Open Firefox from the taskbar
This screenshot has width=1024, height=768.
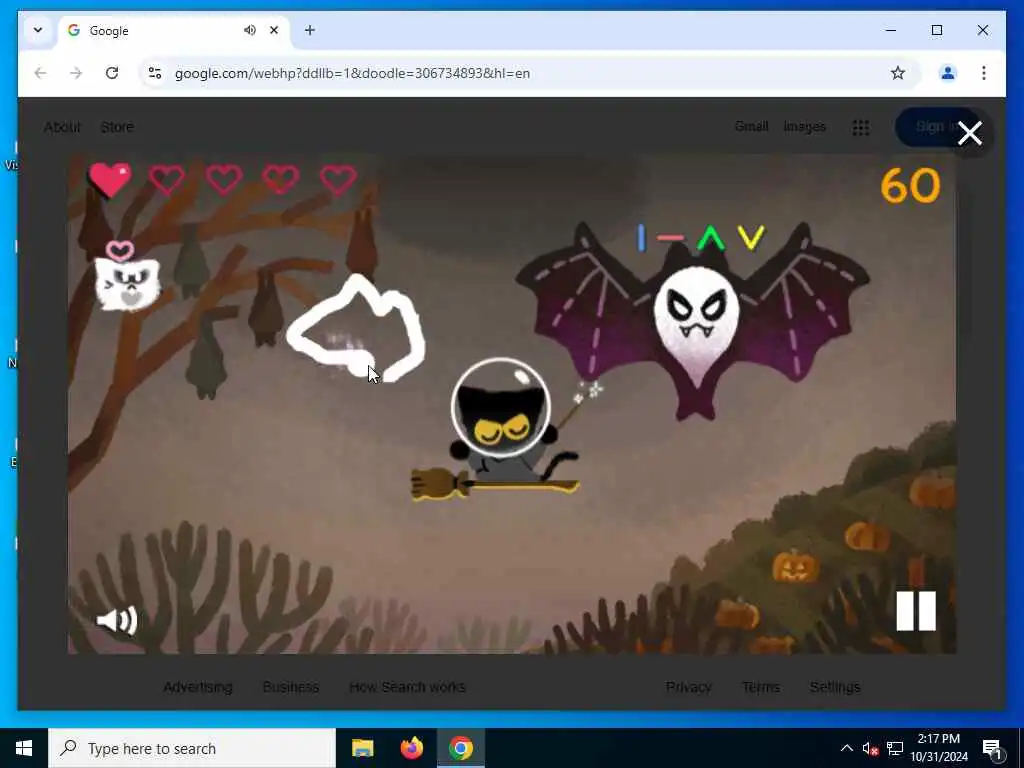point(411,748)
